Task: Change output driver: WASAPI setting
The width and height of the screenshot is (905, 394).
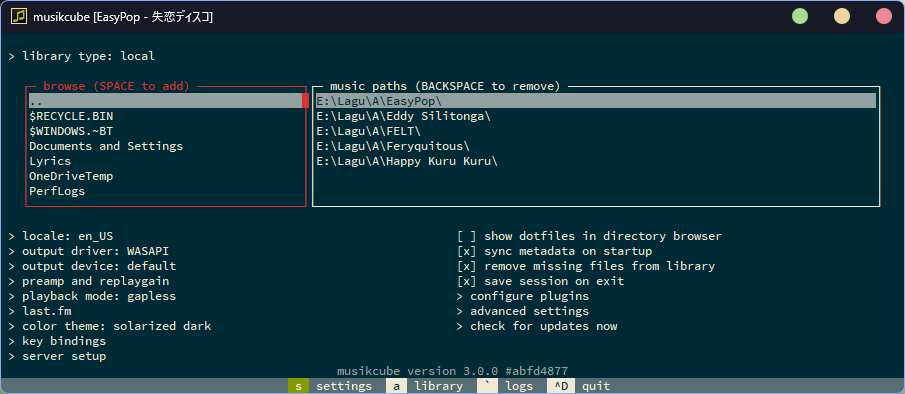Action: click(89, 251)
